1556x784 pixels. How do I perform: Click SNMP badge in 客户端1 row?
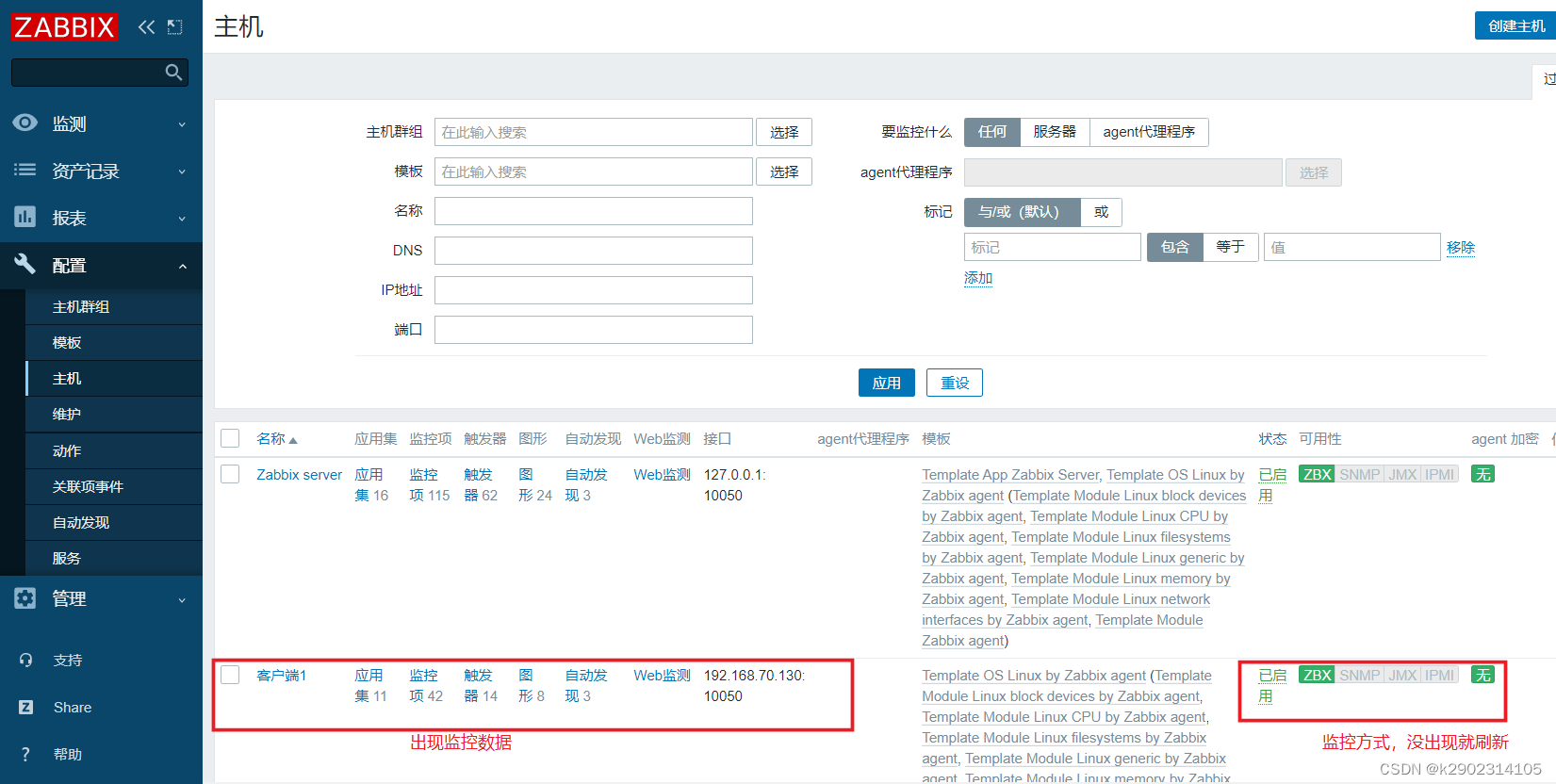[1359, 675]
